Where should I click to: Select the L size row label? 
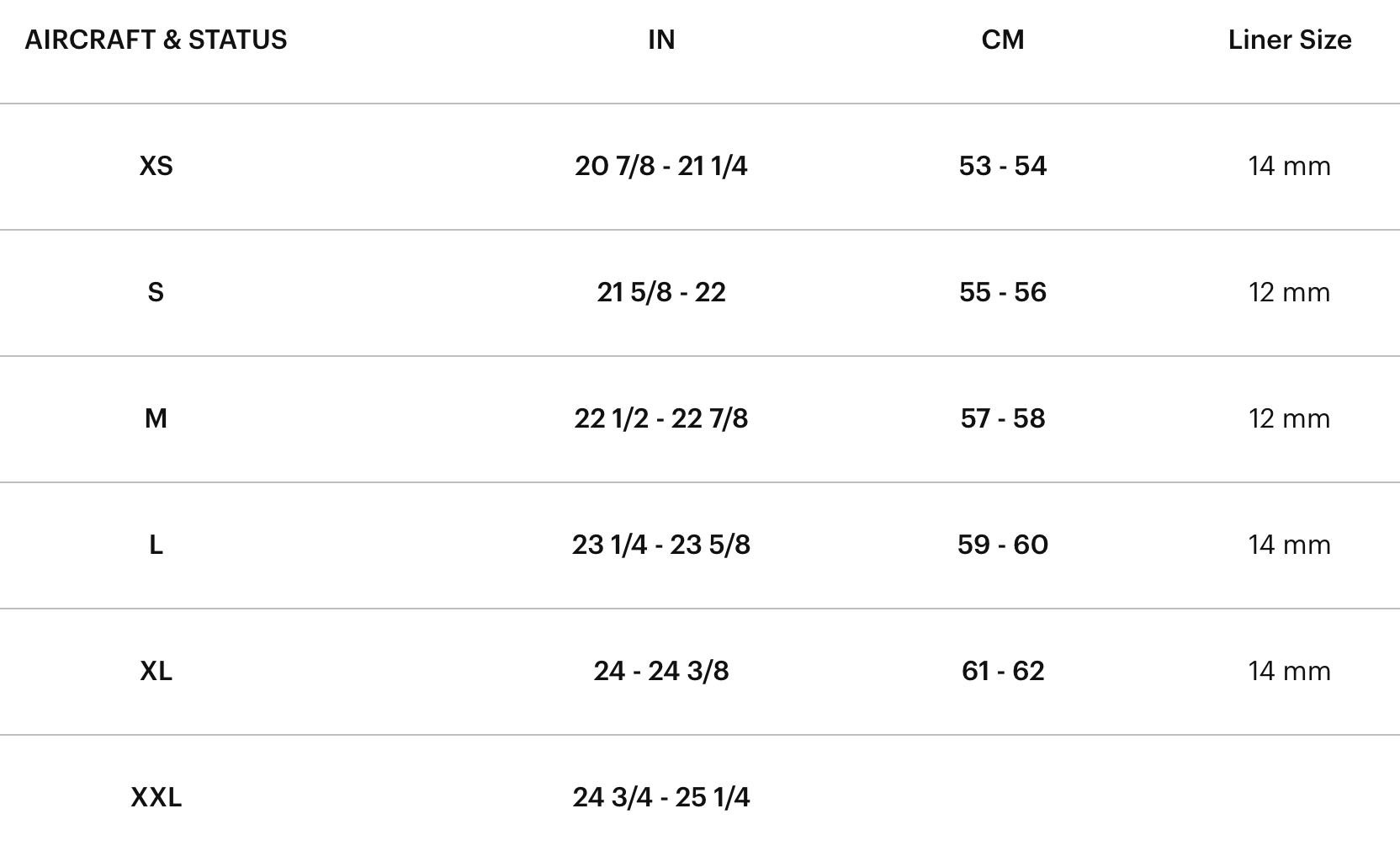156,545
